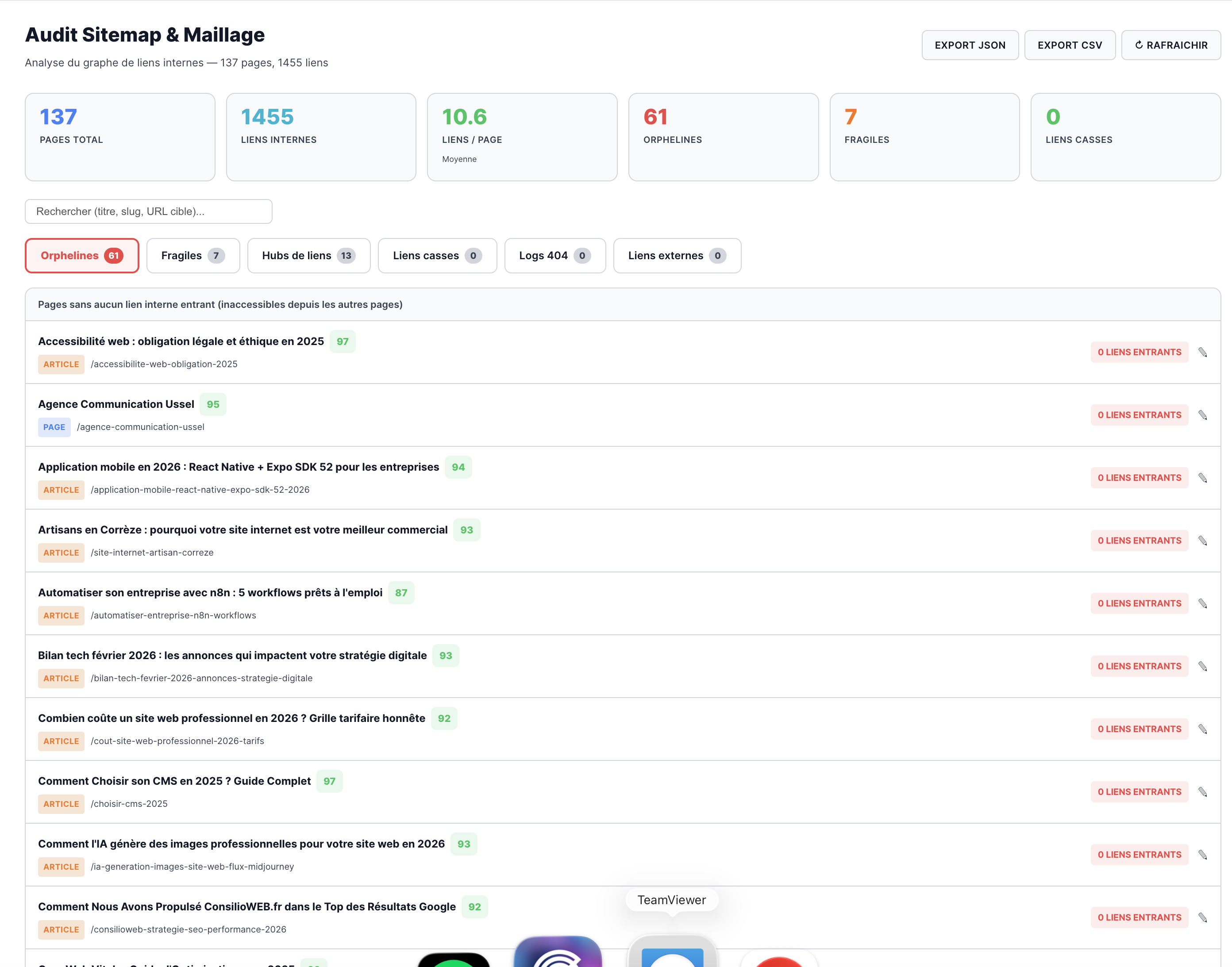Screen dimensions: 1232x967
Task: Click the edit pencil on the ConsilioWEB results article
Action: coord(1203,917)
